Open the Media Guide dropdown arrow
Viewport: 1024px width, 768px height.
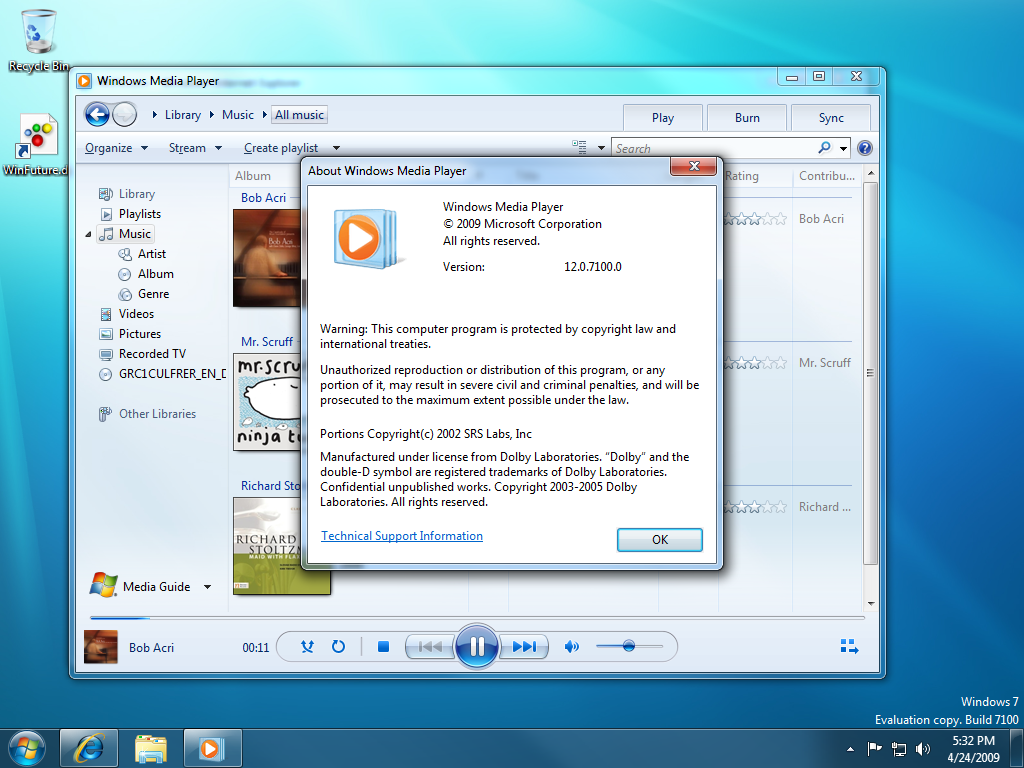pos(208,587)
